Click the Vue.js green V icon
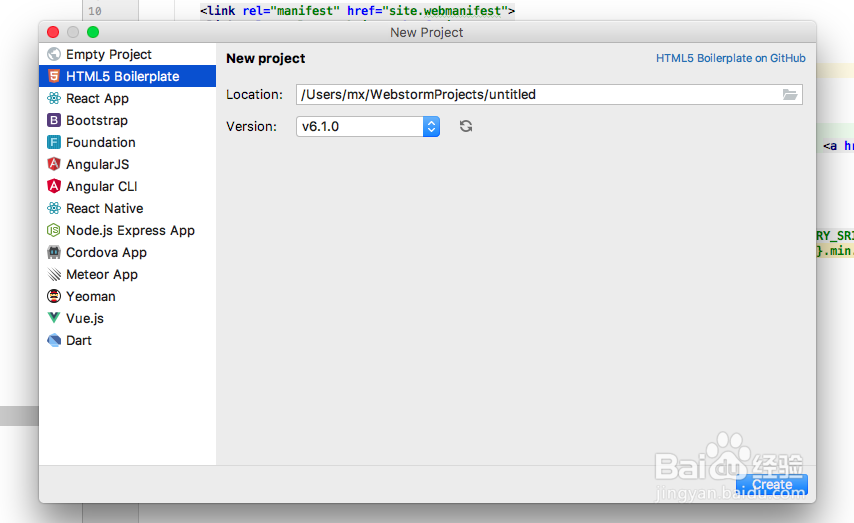The height and width of the screenshot is (523, 854). (x=54, y=318)
